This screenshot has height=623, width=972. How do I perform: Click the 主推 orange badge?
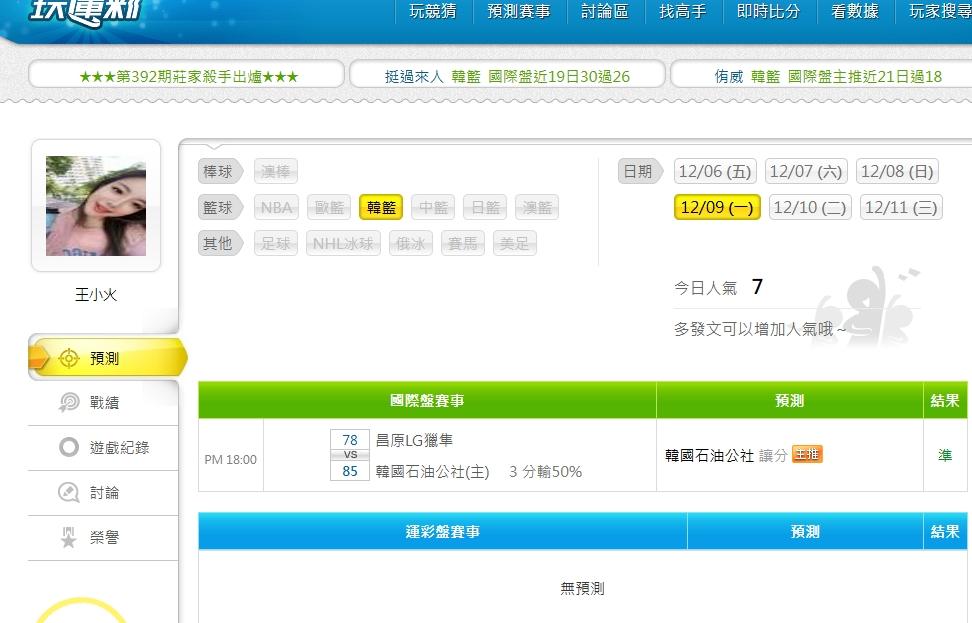[807, 454]
